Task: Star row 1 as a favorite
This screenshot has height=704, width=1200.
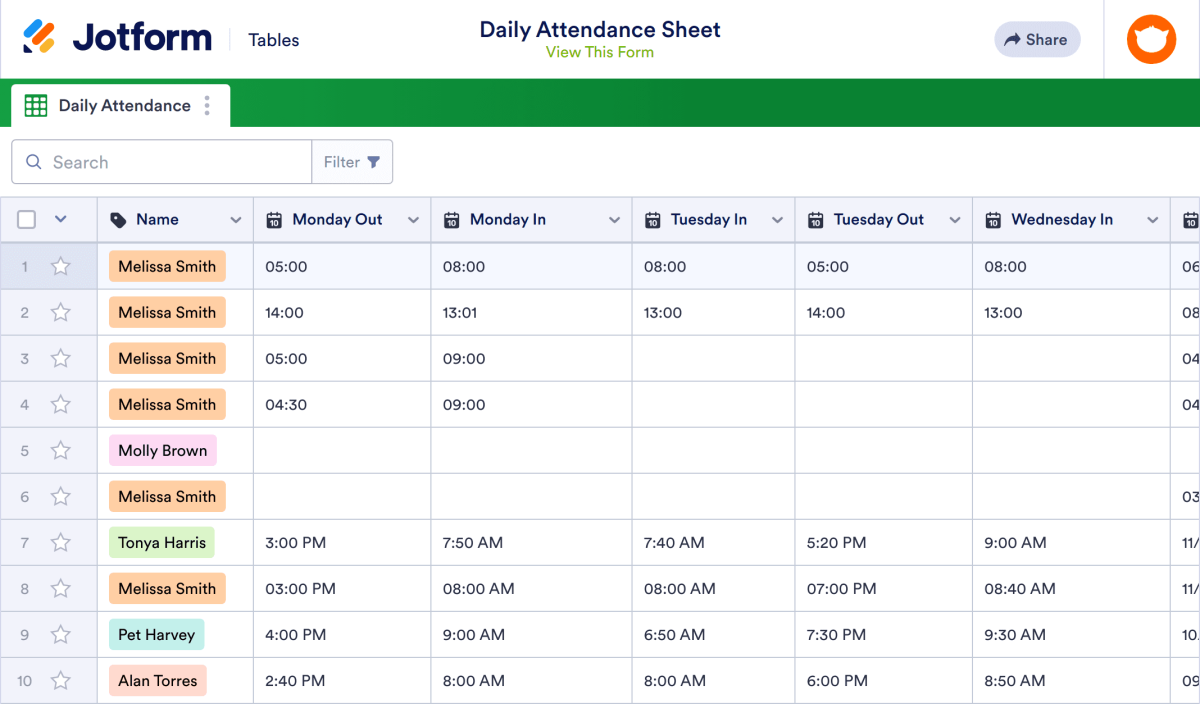Action: tap(60, 266)
